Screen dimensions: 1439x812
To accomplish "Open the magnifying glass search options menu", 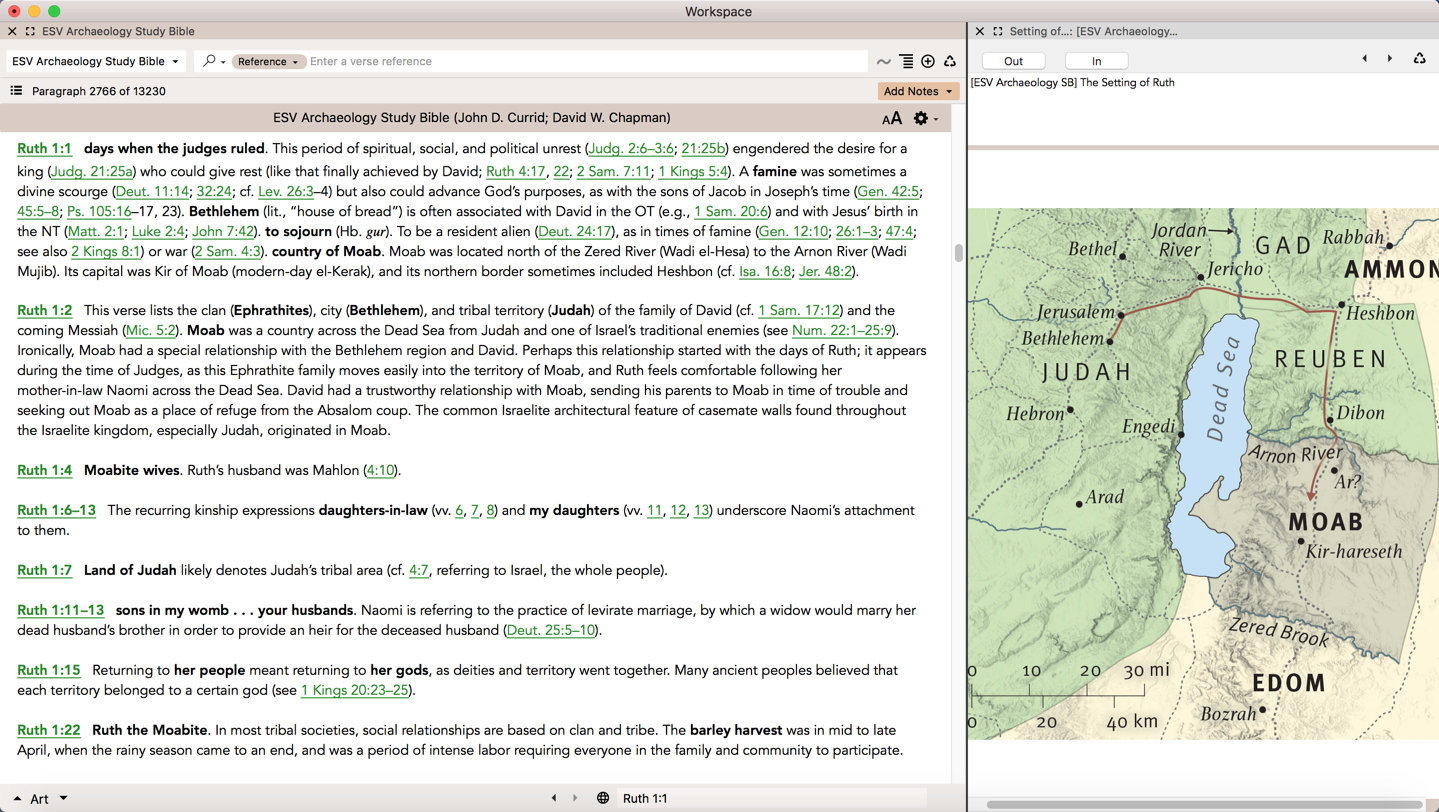I will pyautogui.click(x=213, y=62).
